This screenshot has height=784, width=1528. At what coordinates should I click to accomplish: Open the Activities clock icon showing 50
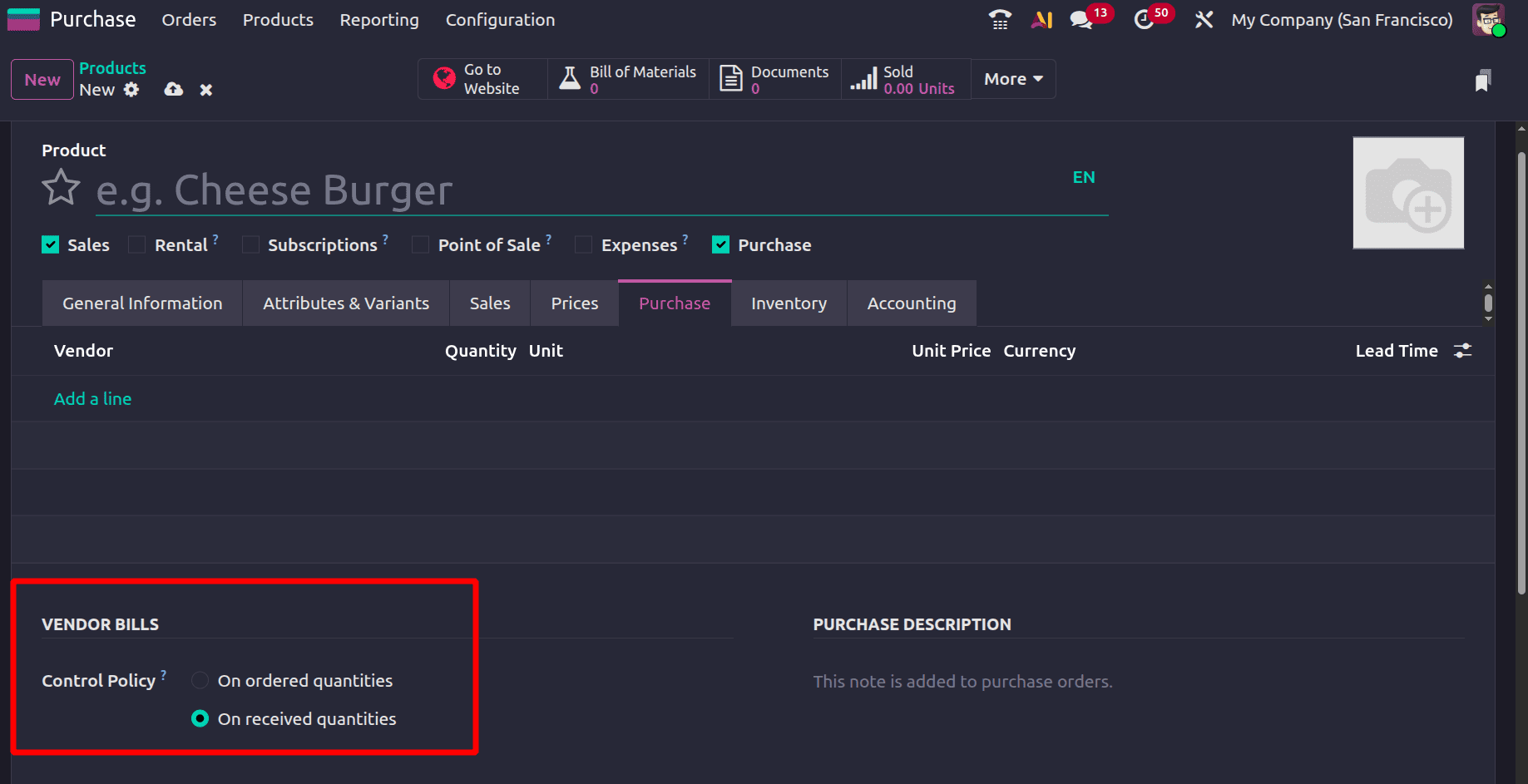point(1145,19)
